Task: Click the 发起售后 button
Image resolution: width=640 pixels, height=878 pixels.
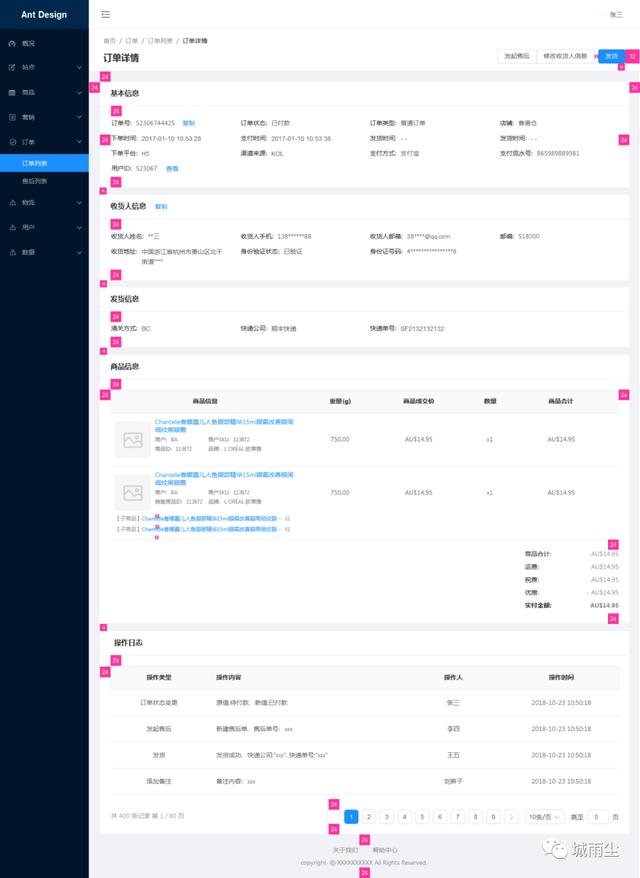Action: (x=516, y=56)
